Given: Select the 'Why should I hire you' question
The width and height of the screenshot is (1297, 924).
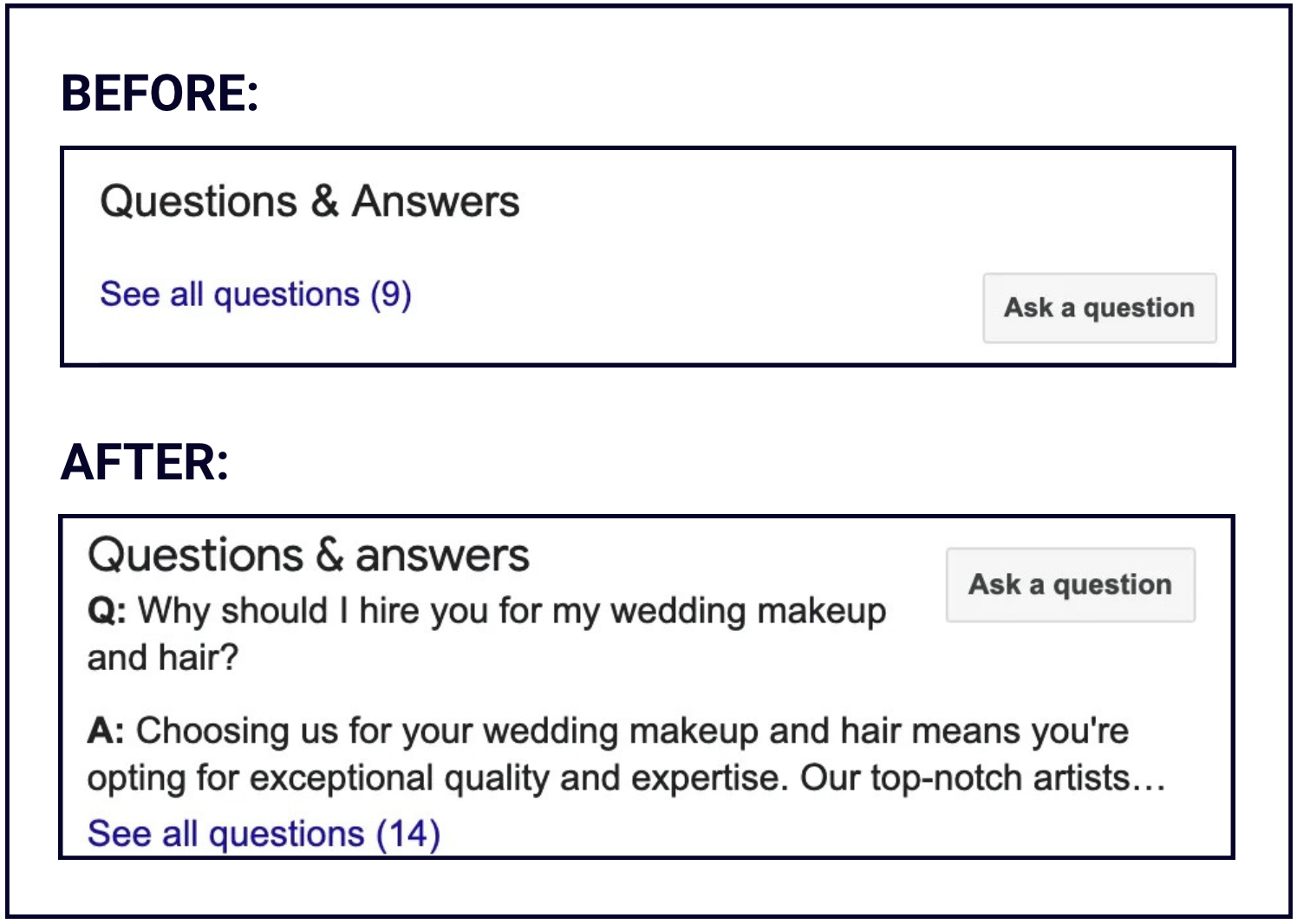Looking at the screenshot, I should click(x=486, y=611).
